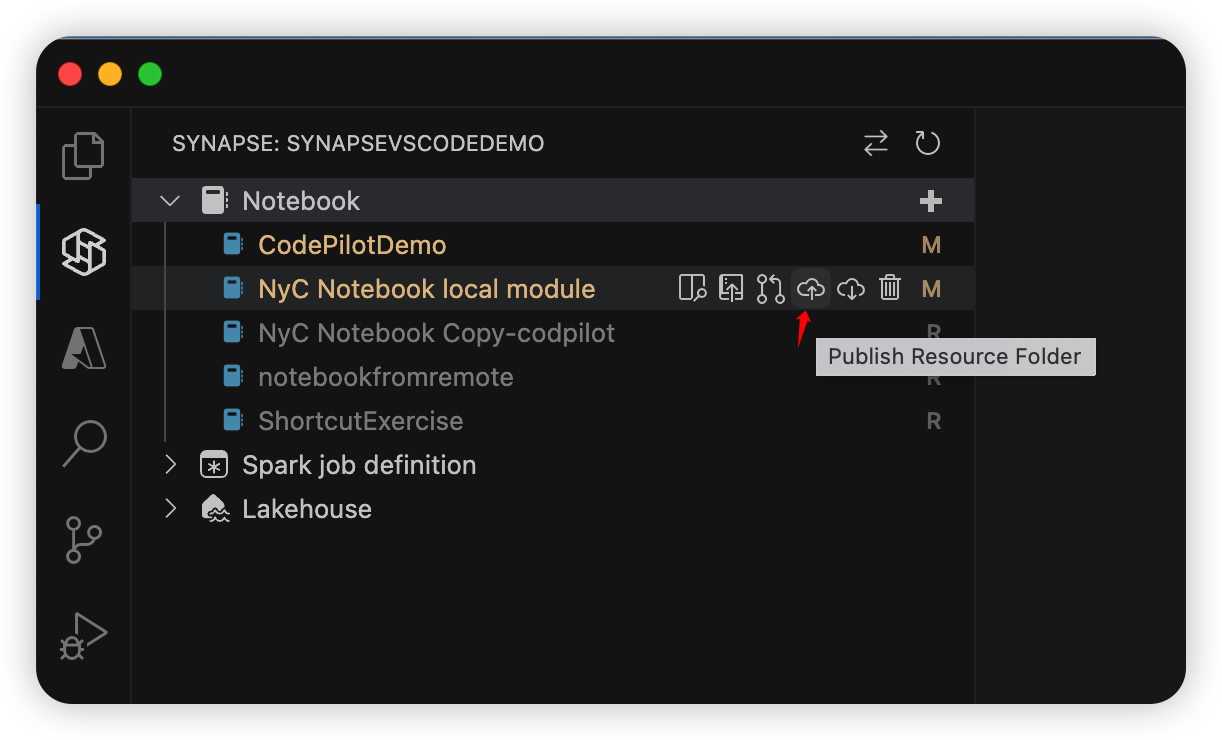The image size is (1222, 740).
Task: Click the switch workspace arrows icon
Action: click(876, 143)
